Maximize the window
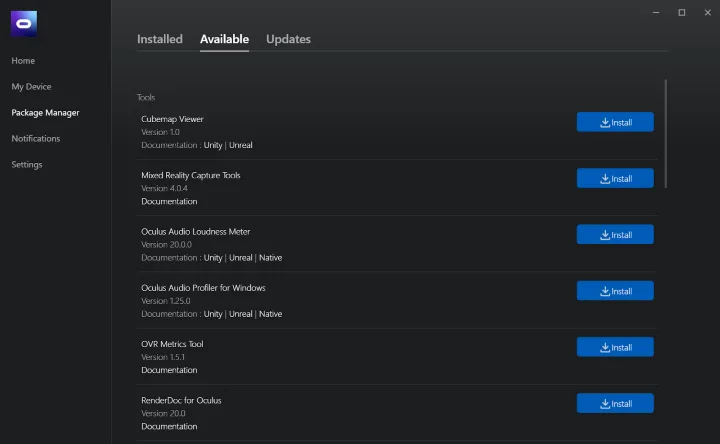 pyautogui.click(x=682, y=12)
